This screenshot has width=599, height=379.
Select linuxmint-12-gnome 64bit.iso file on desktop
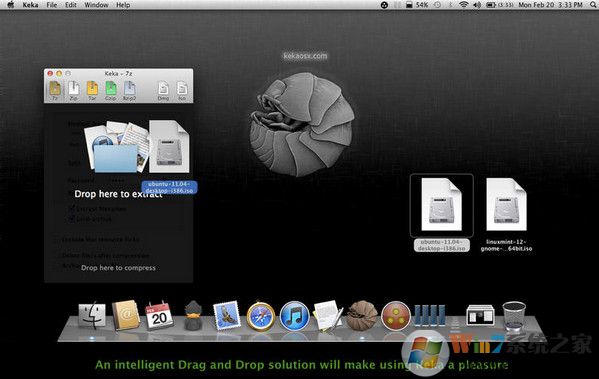[x=506, y=214]
